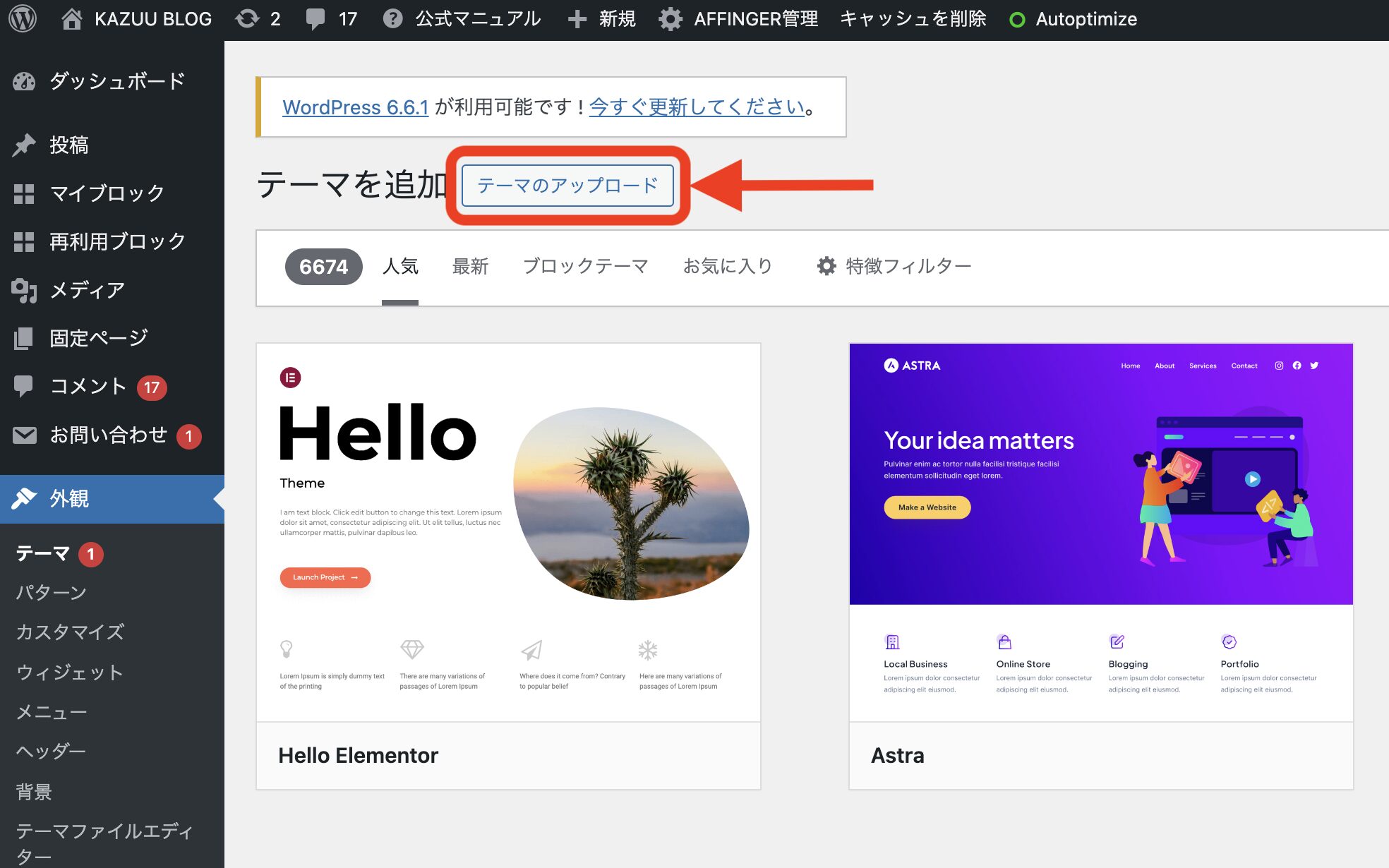
Task: Click the テーマのアップロード button
Action: click(567, 185)
